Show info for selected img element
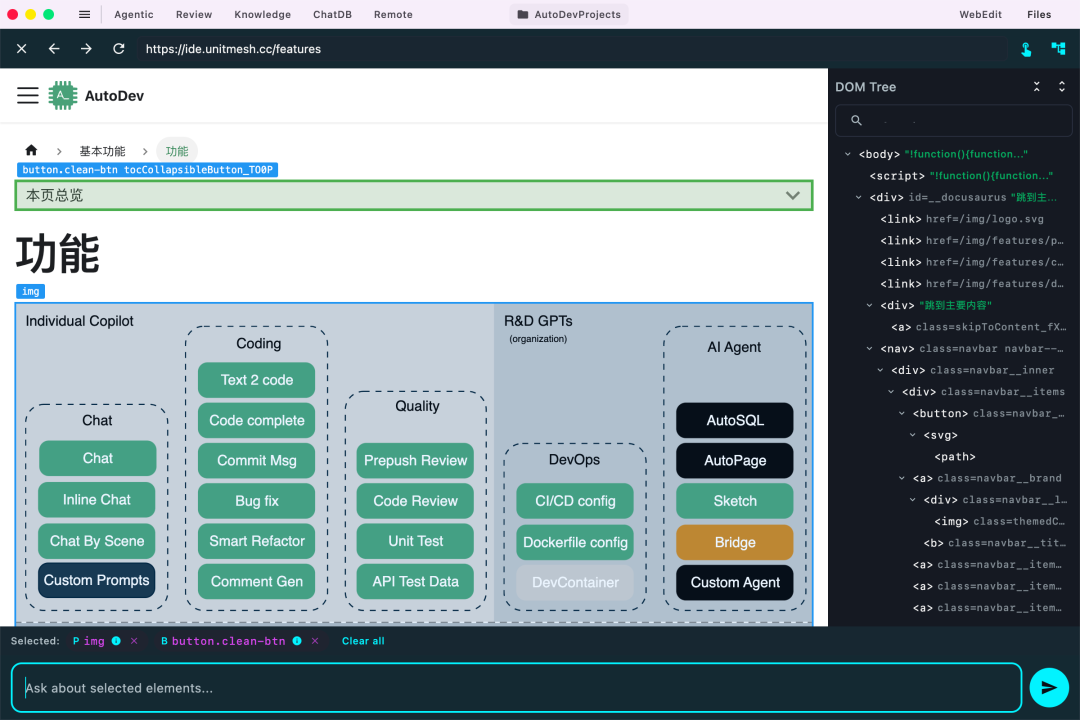This screenshot has height=720, width=1080. click(116, 641)
